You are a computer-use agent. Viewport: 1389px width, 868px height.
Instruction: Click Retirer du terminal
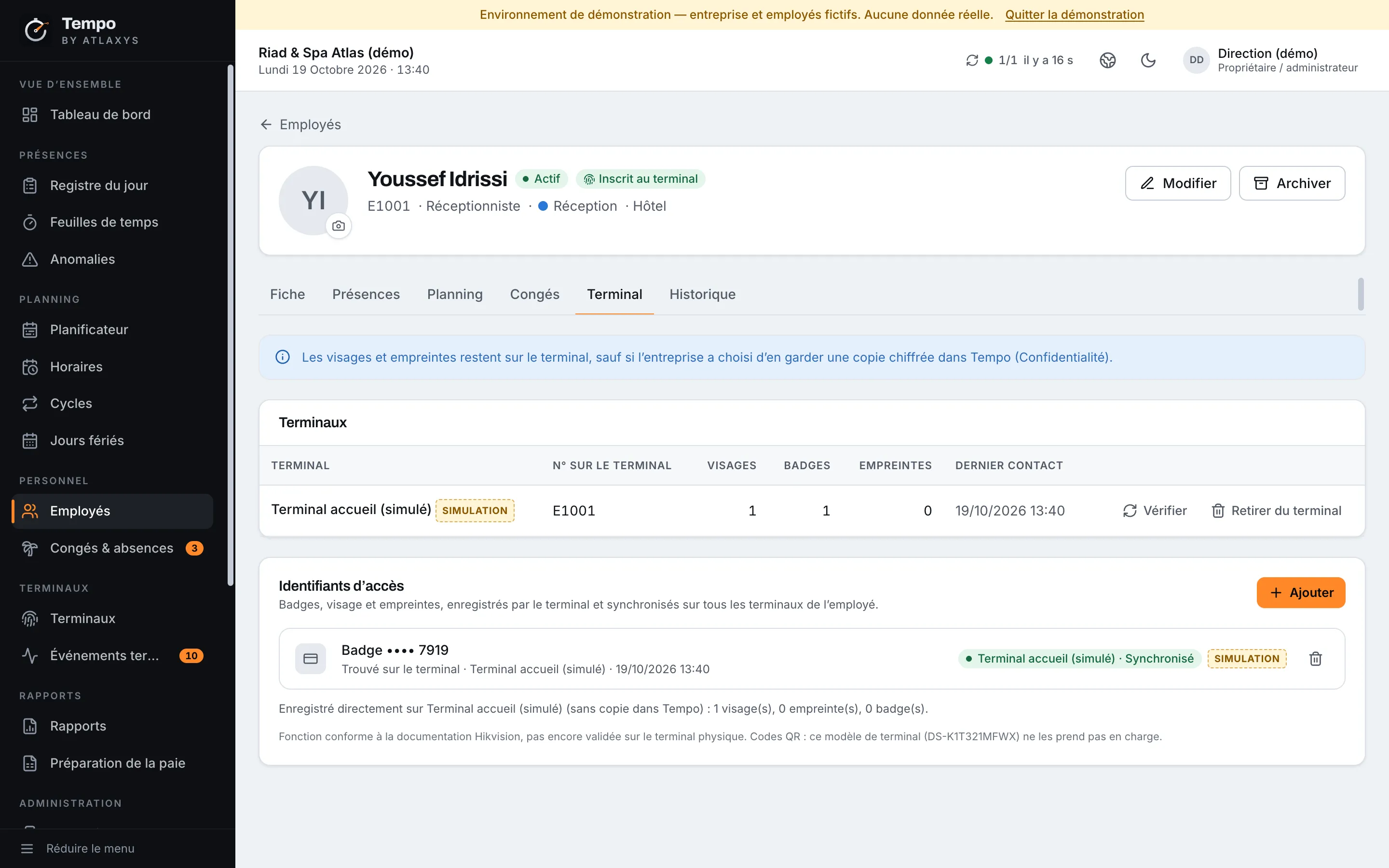click(x=1277, y=511)
